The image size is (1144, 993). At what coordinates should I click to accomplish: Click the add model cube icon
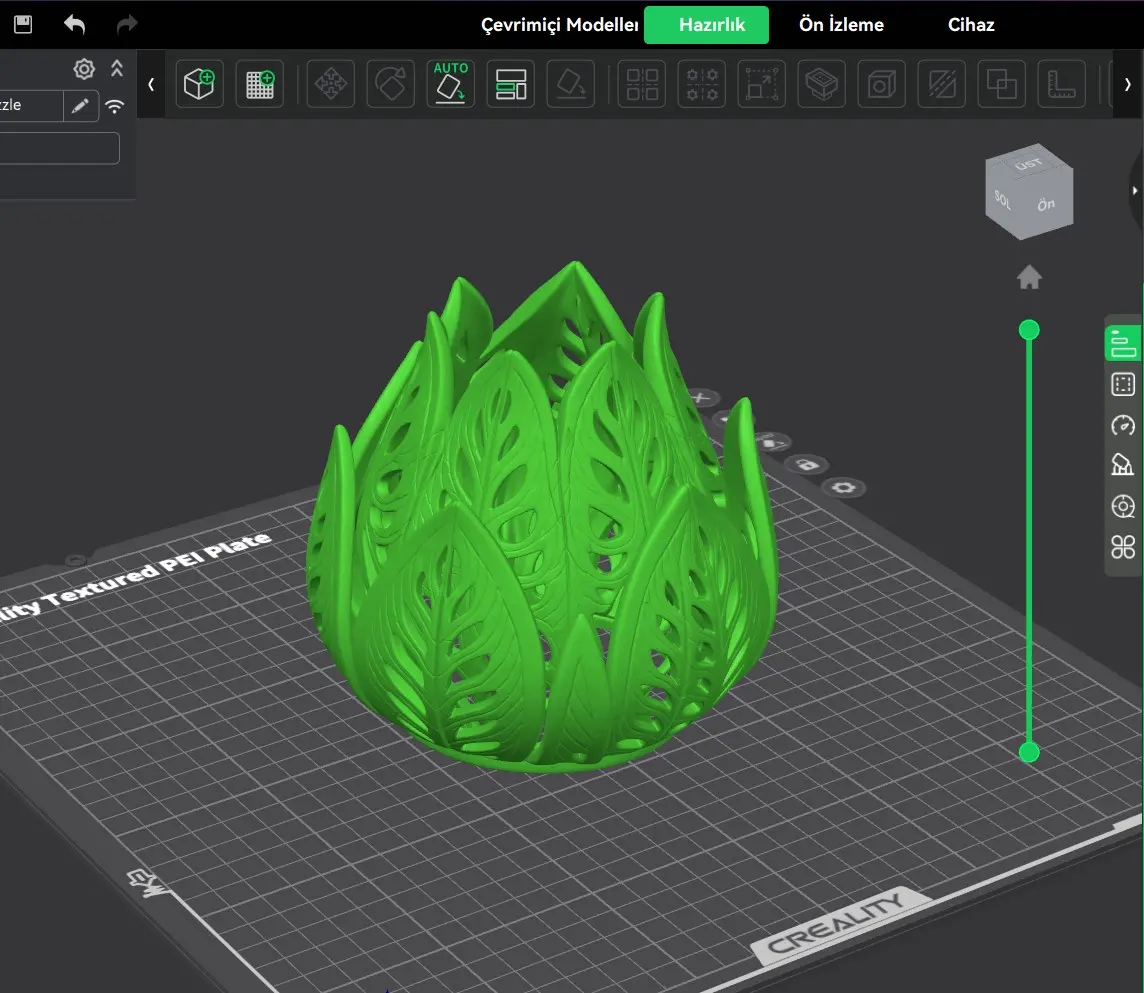(199, 84)
